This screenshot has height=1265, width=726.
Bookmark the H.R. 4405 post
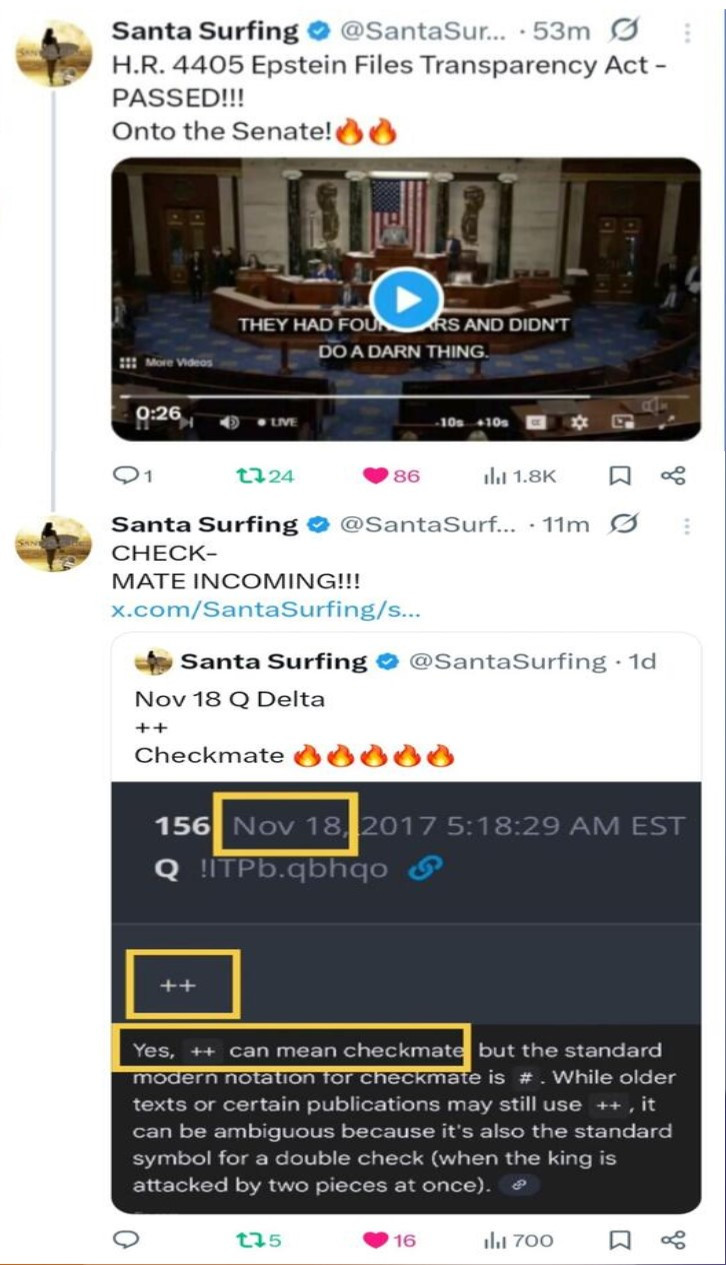click(x=620, y=476)
